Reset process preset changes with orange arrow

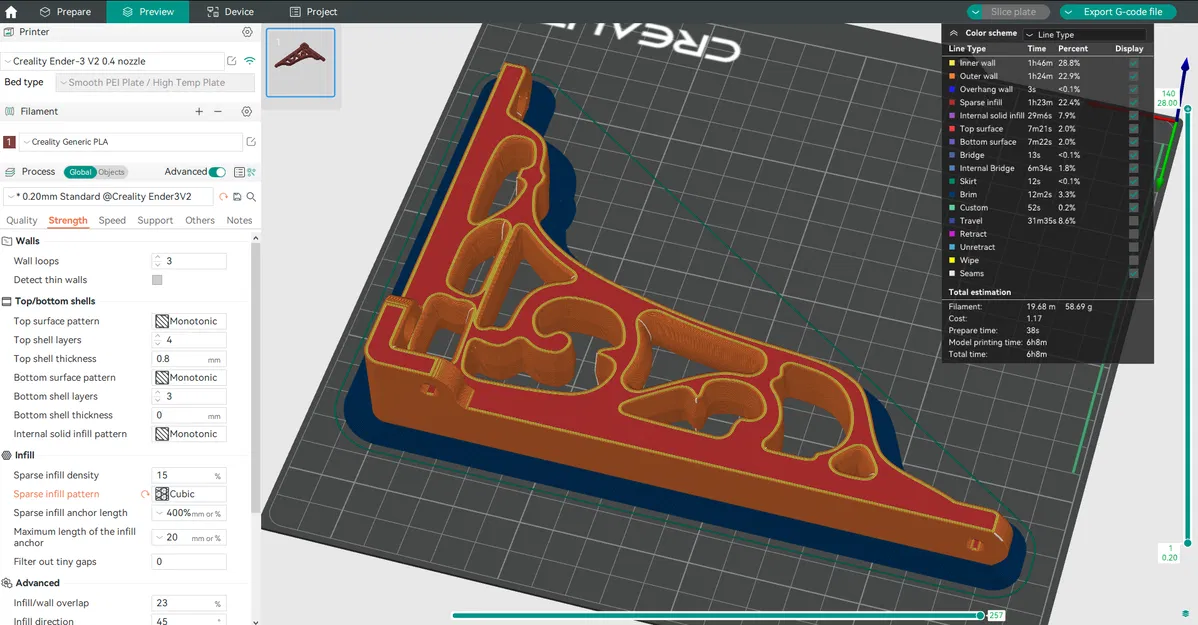pos(223,196)
